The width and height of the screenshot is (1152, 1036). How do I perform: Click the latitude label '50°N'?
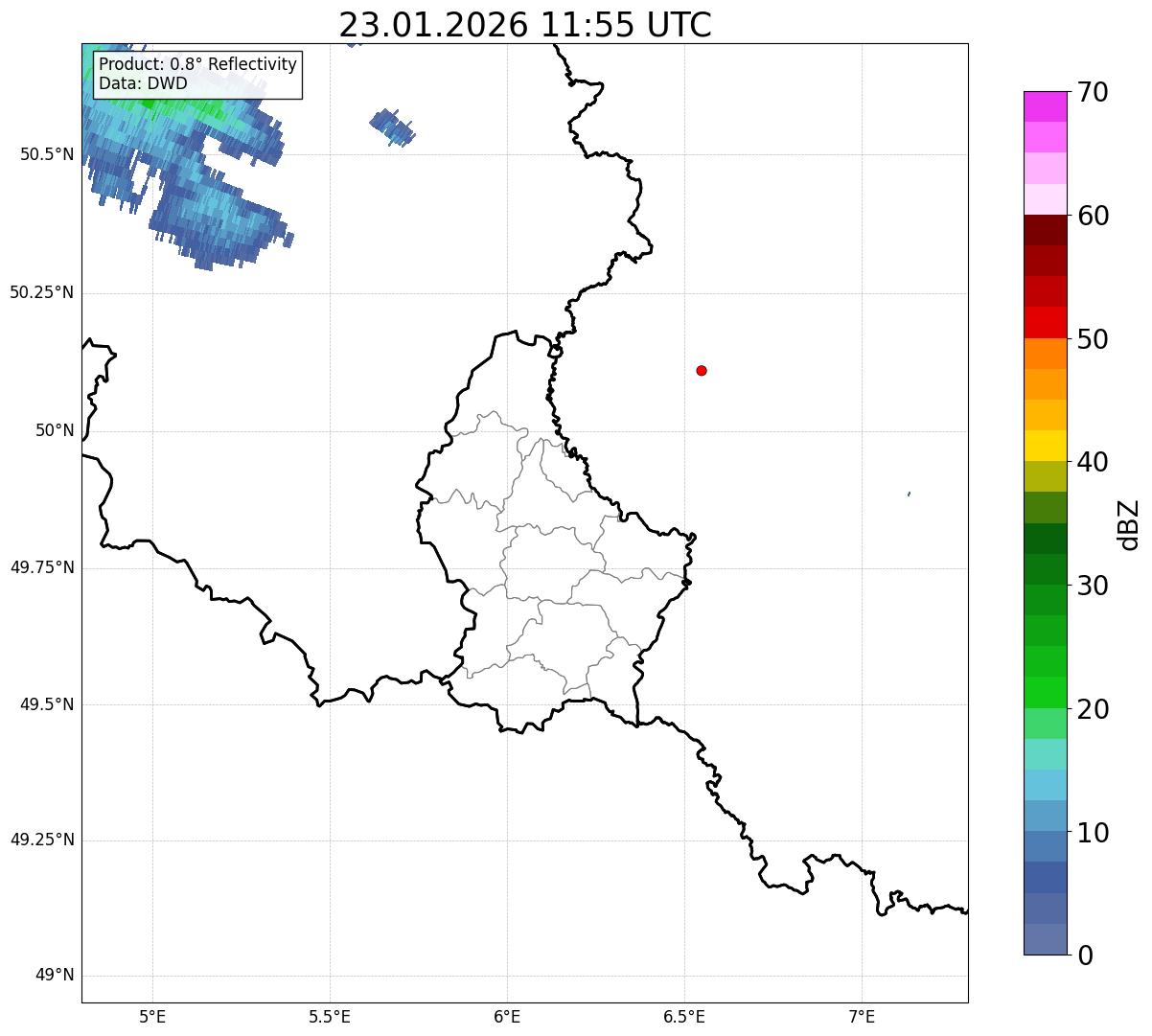click(x=55, y=431)
